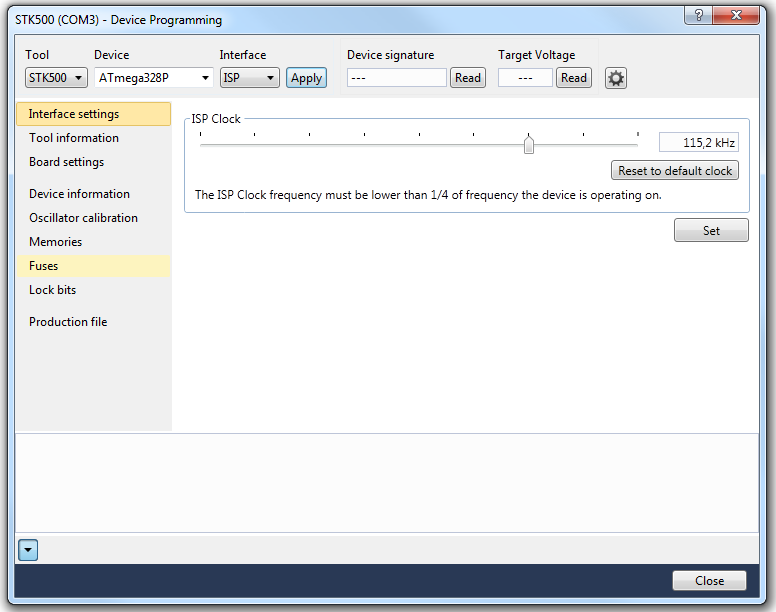The height and width of the screenshot is (612, 776).
Task: Click the Device signature text field
Action: click(x=396, y=78)
